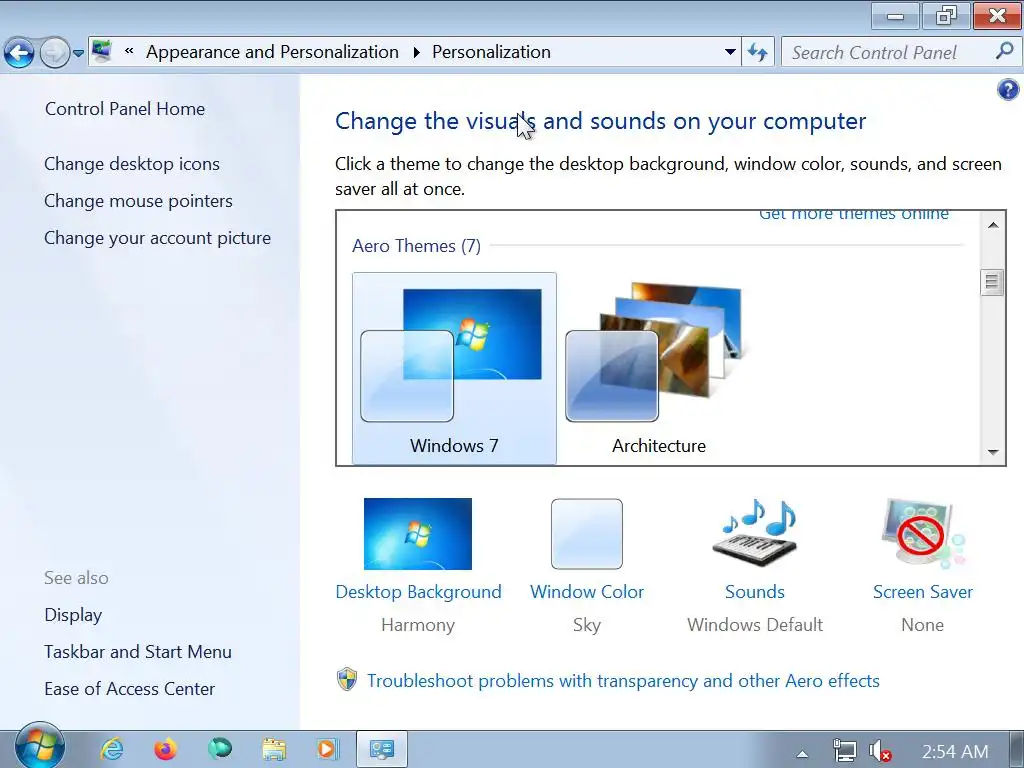Open help with the blue question mark

click(1008, 89)
